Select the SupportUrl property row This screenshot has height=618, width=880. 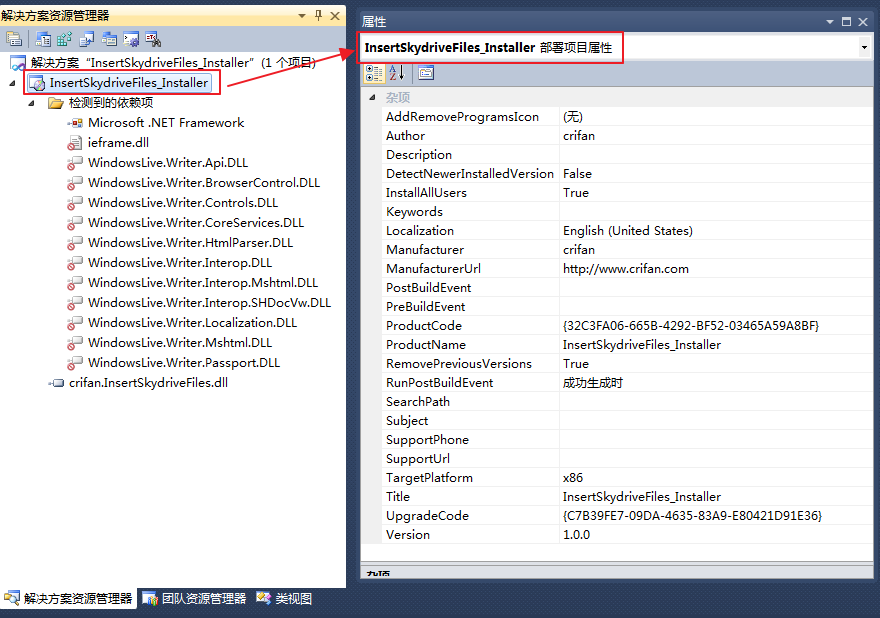click(627, 459)
